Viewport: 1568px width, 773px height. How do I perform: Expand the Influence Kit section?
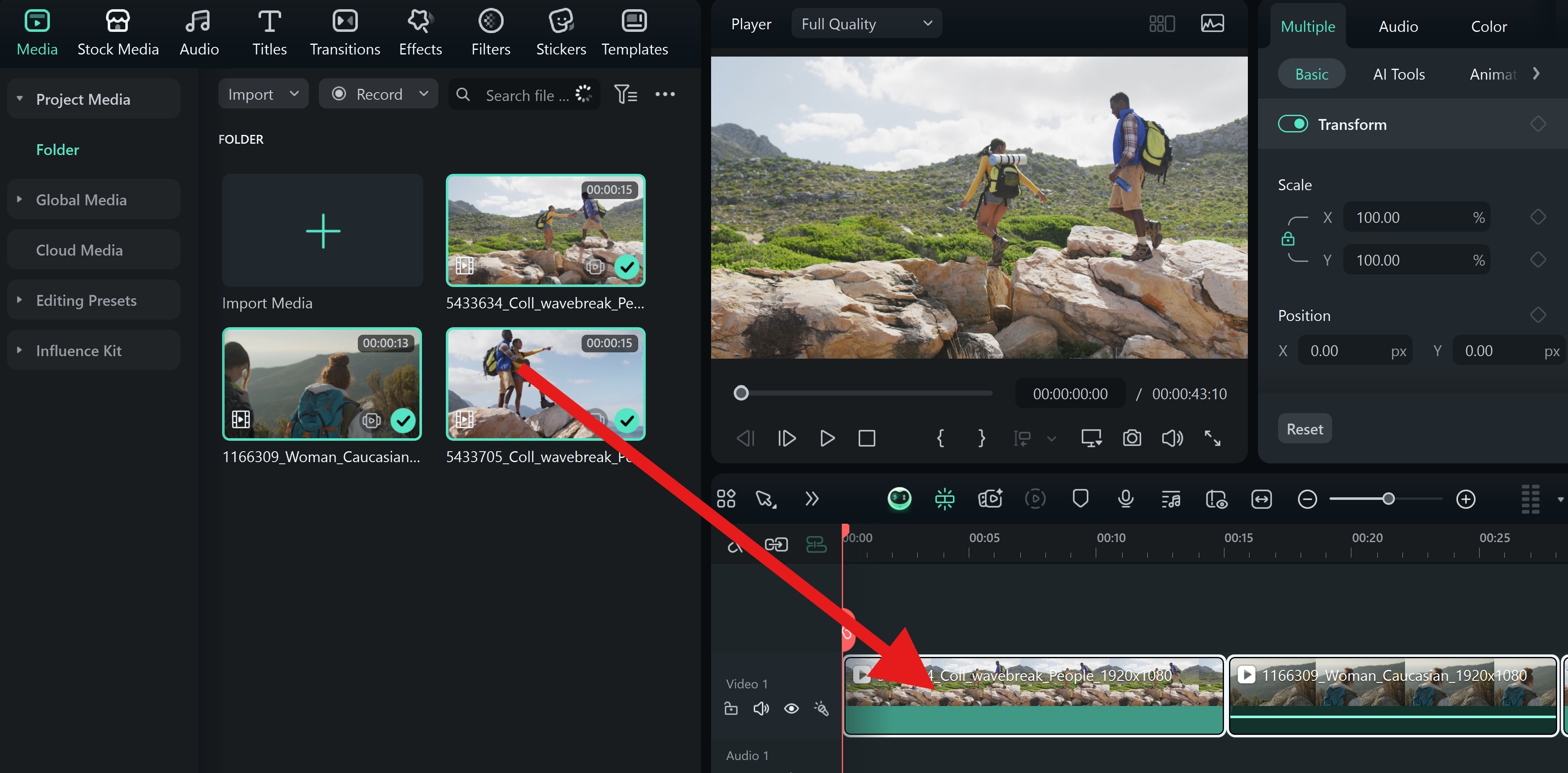click(x=19, y=350)
